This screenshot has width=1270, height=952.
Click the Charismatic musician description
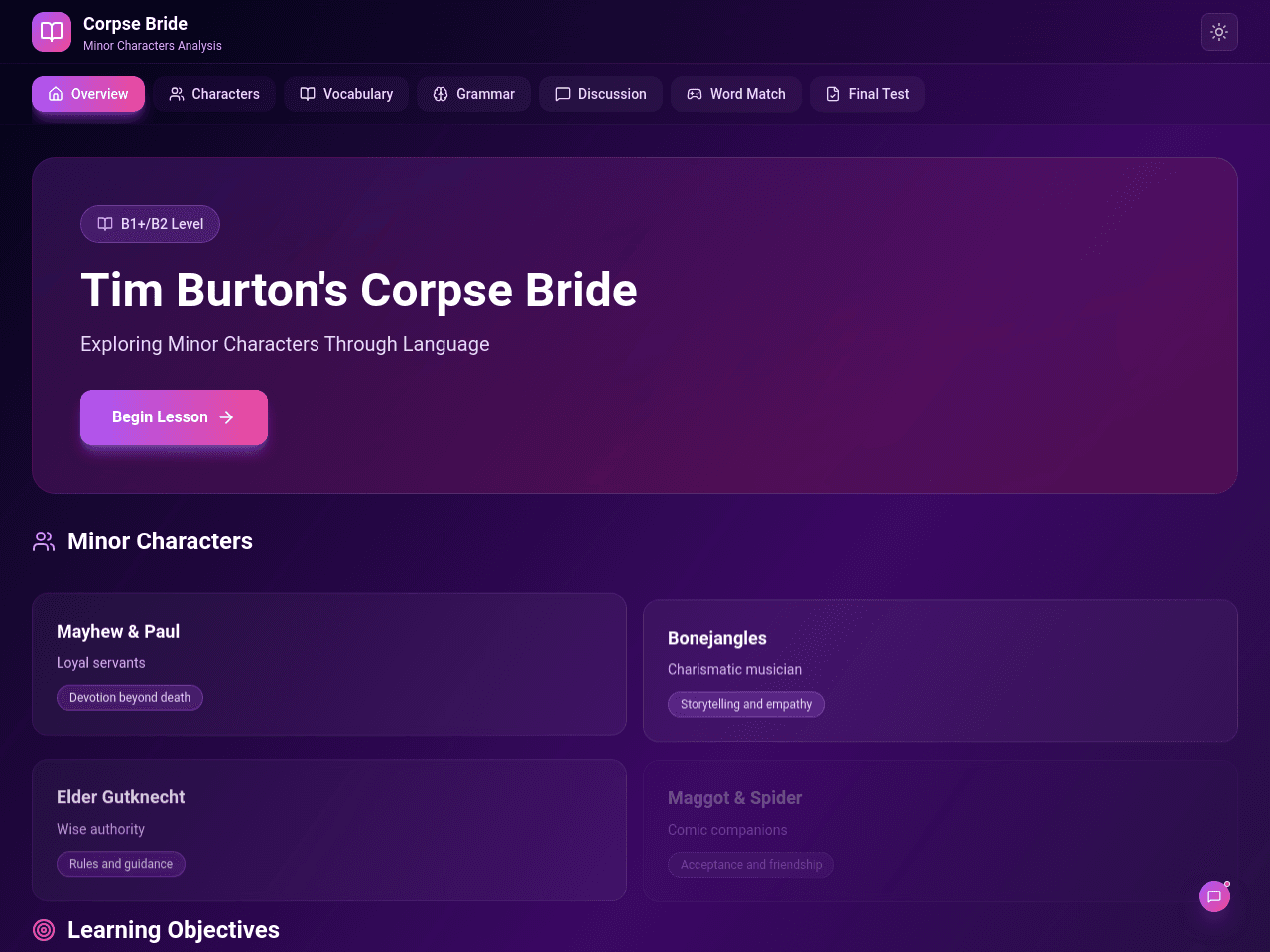734,670
